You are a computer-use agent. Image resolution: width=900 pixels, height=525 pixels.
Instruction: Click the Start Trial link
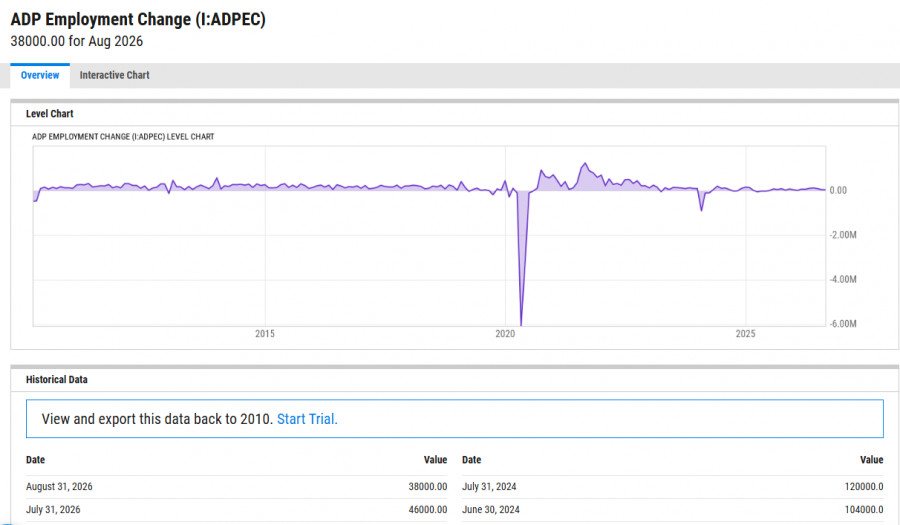tap(307, 419)
